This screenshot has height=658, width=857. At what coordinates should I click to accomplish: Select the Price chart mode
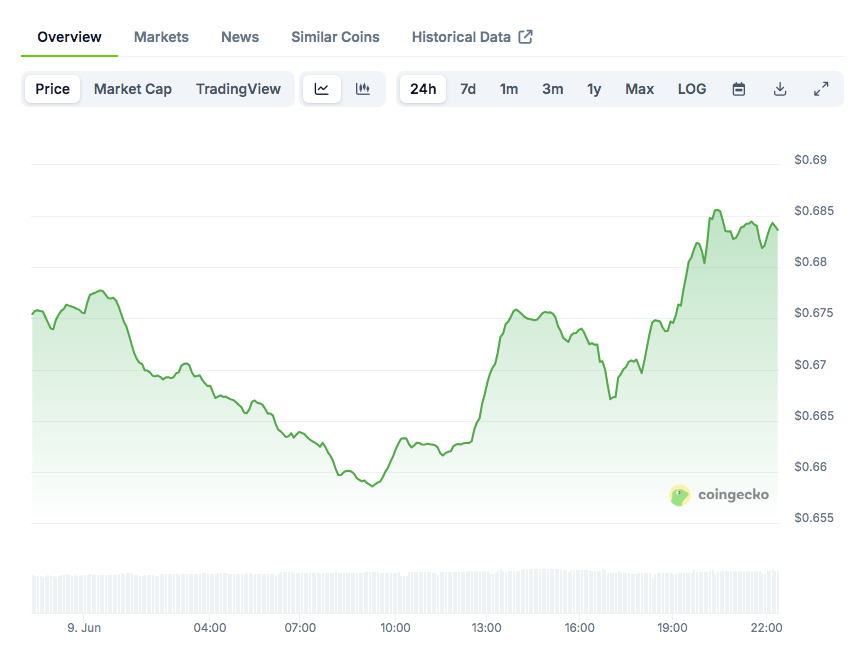pos(53,89)
